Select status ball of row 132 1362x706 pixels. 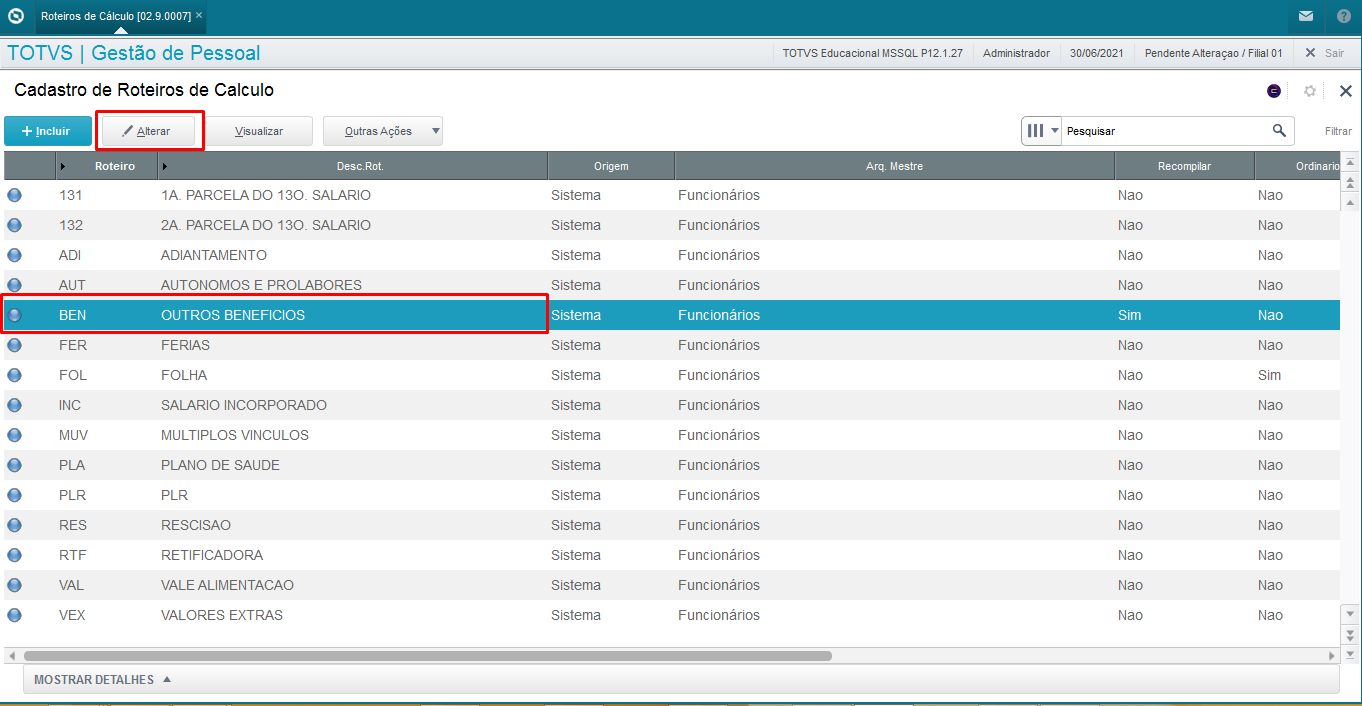point(15,225)
